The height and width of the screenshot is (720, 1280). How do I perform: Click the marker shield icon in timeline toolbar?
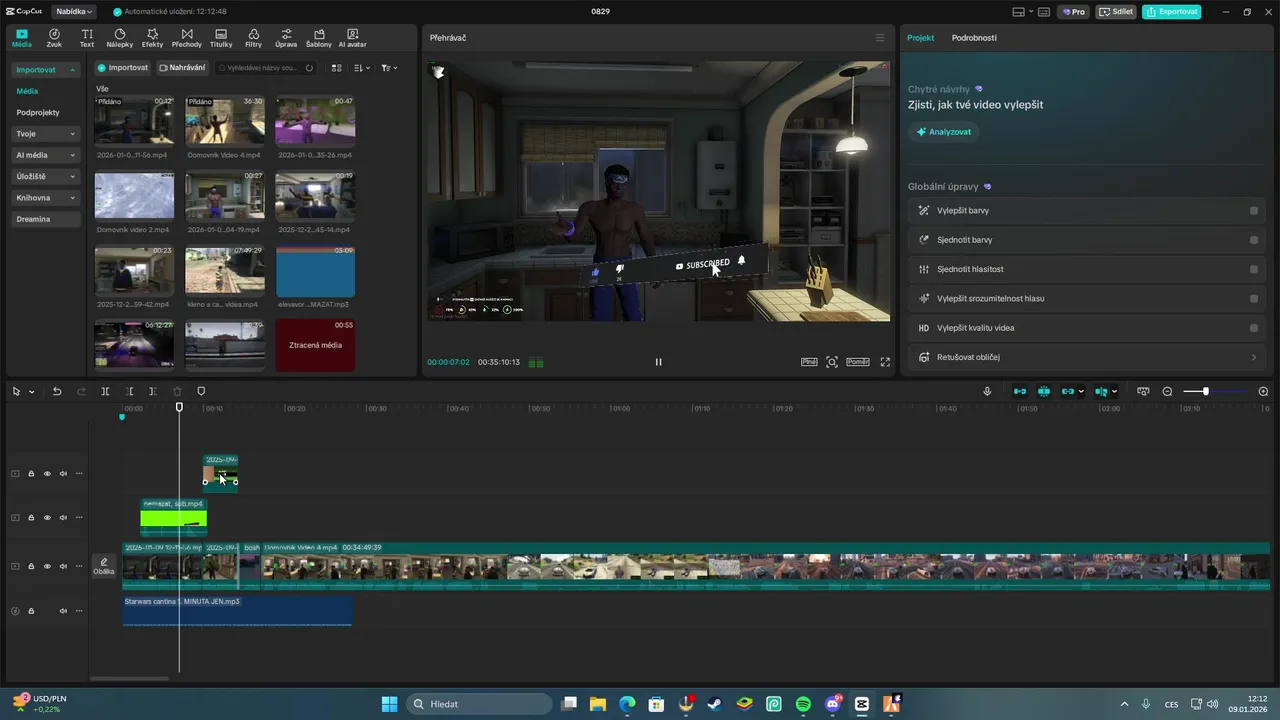coord(201,391)
